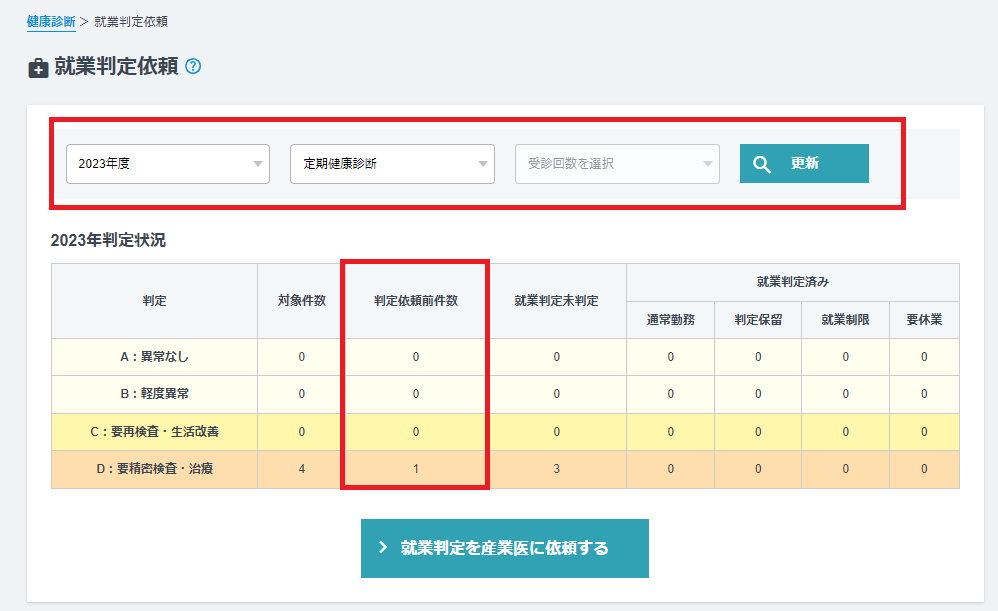Expand the 定期健康診断 checkup type dropdown
Screen dimensions: 998x611
pos(392,164)
